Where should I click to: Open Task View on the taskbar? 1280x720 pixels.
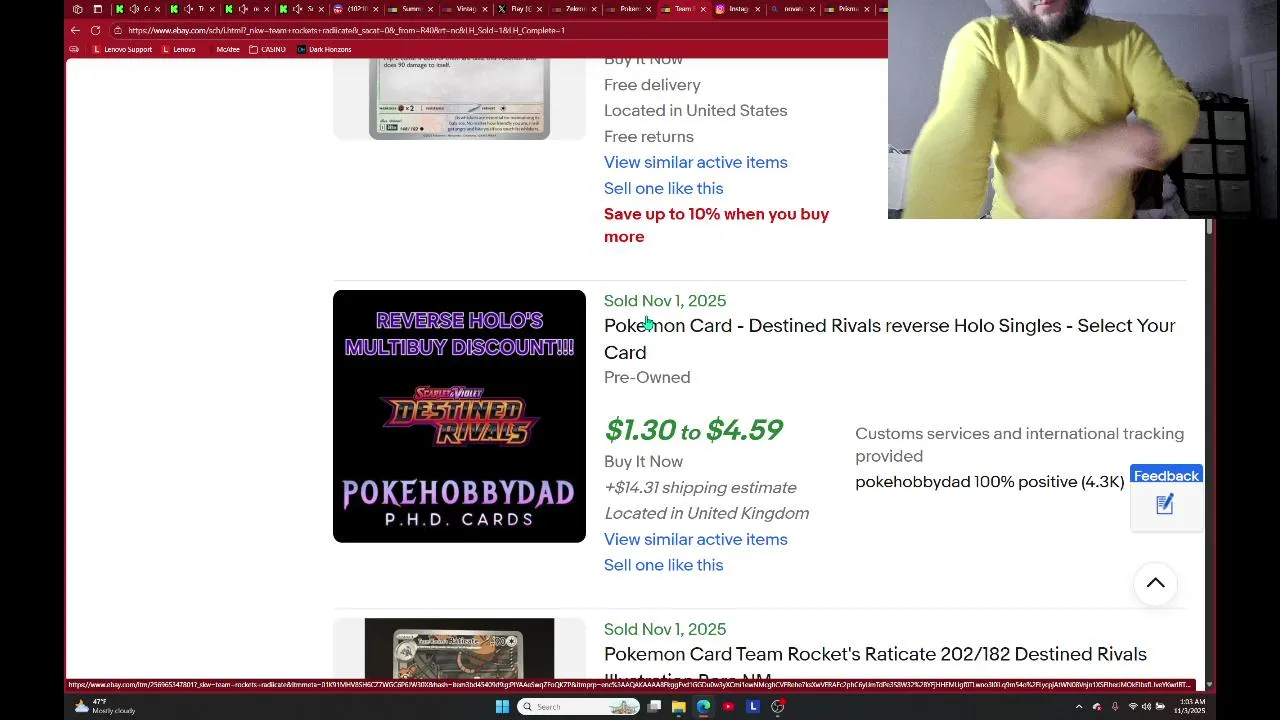(654, 707)
